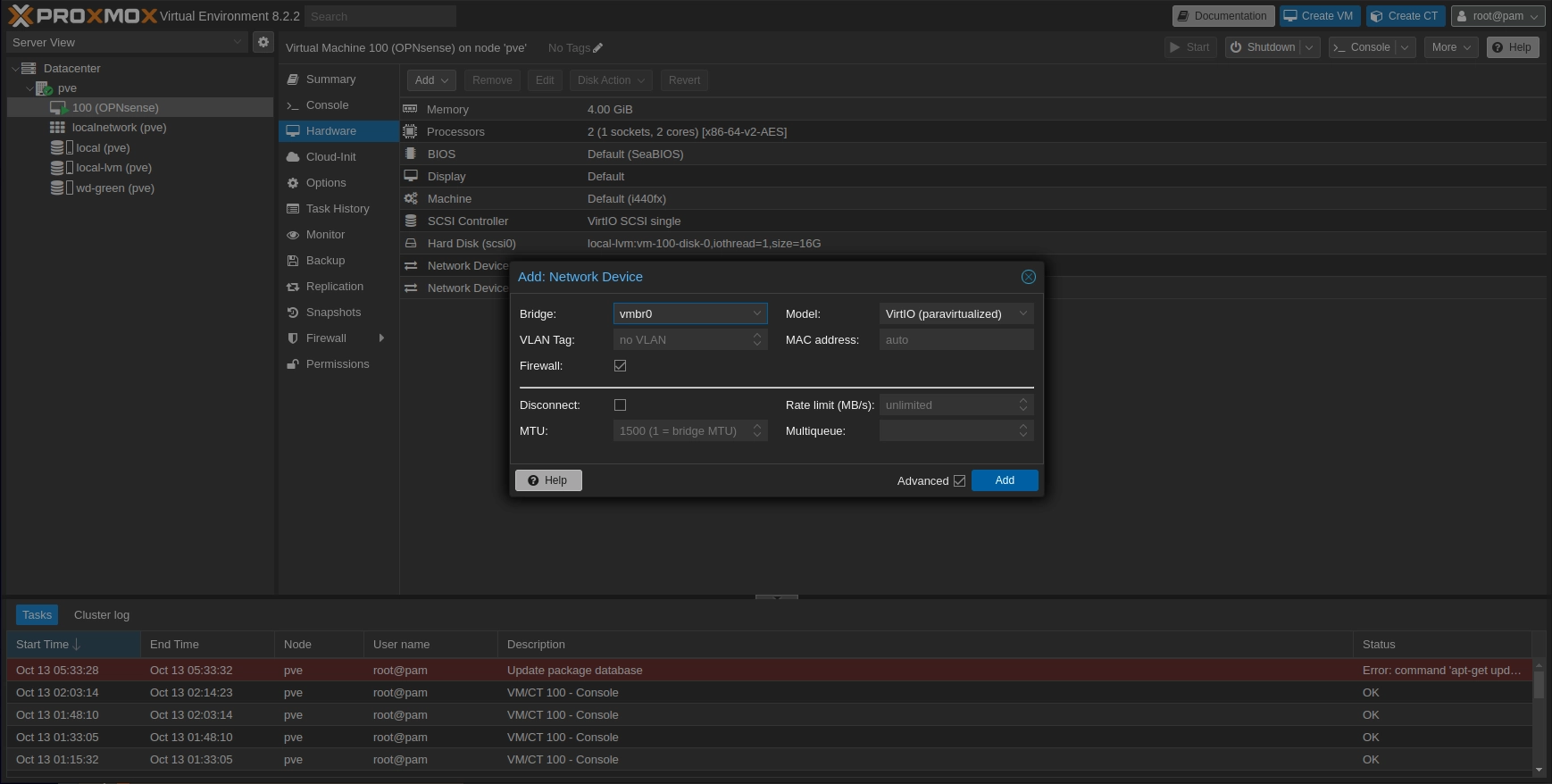
Task: Select the Tasks tab
Action: pyautogui.click(x=38, y=615)
